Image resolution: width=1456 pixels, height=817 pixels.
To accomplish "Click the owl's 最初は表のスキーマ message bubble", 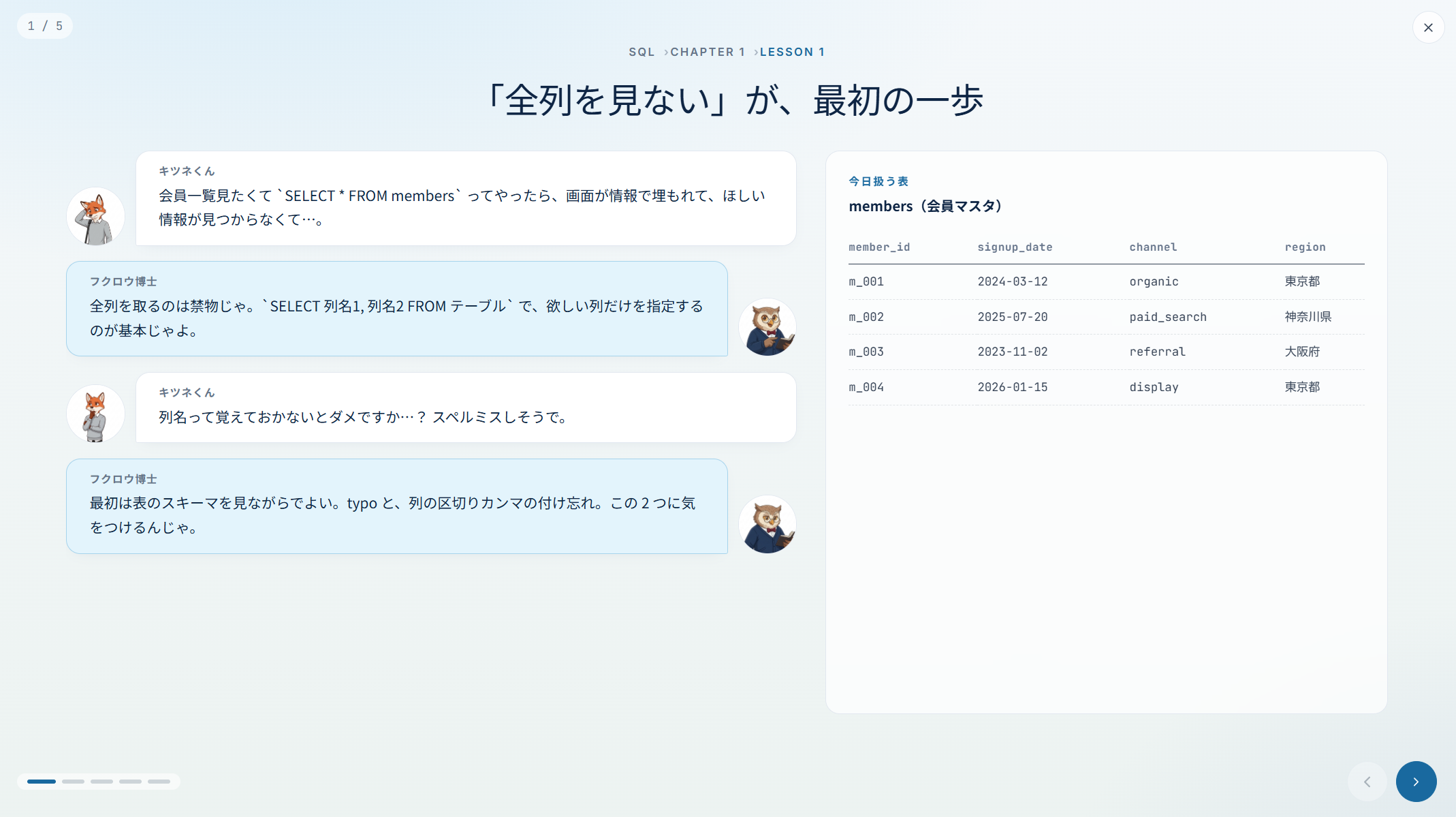I will tap(397, 506).
